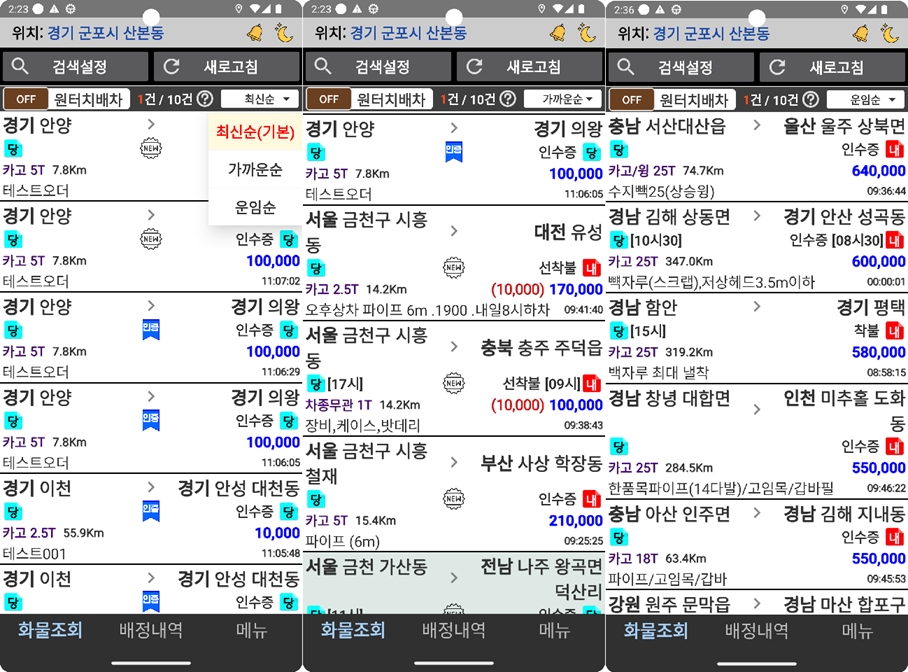Switch on 원터치배차 toggle beside the 운임순 dropdown

[631, 99]
